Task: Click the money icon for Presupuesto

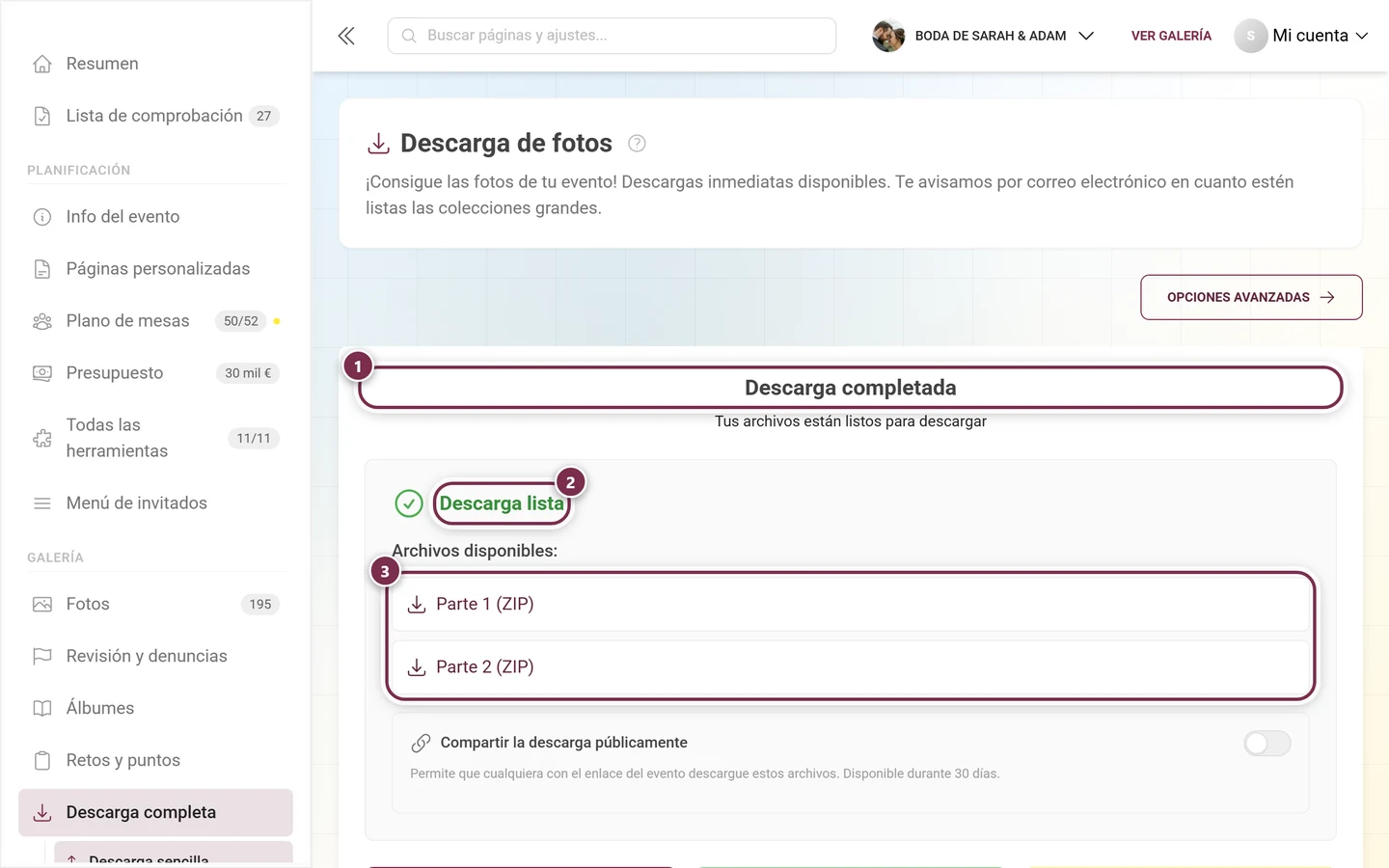Action: pyautogui.click(x=42, y=373)
